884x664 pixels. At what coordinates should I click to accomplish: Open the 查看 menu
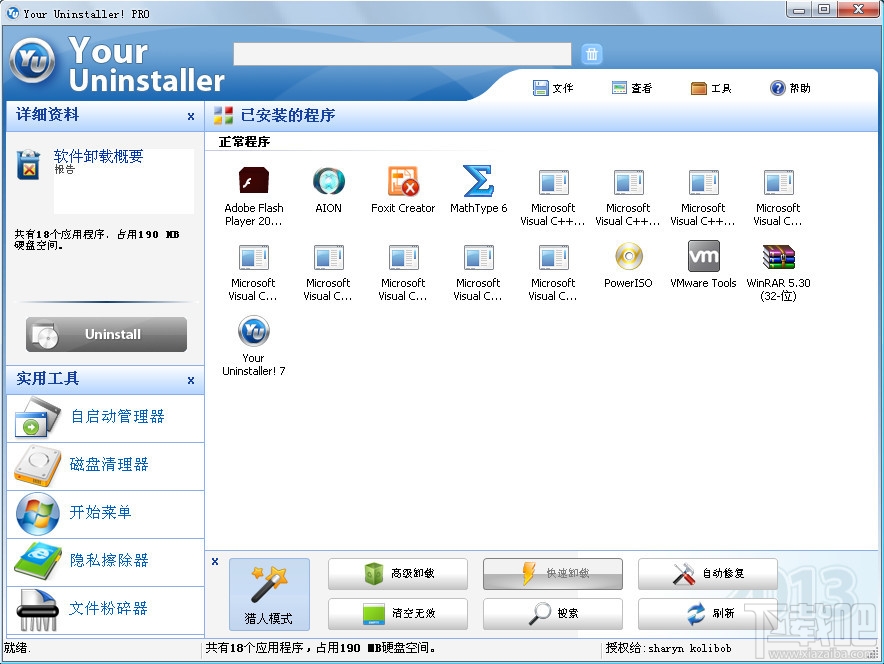pos(632,88)
